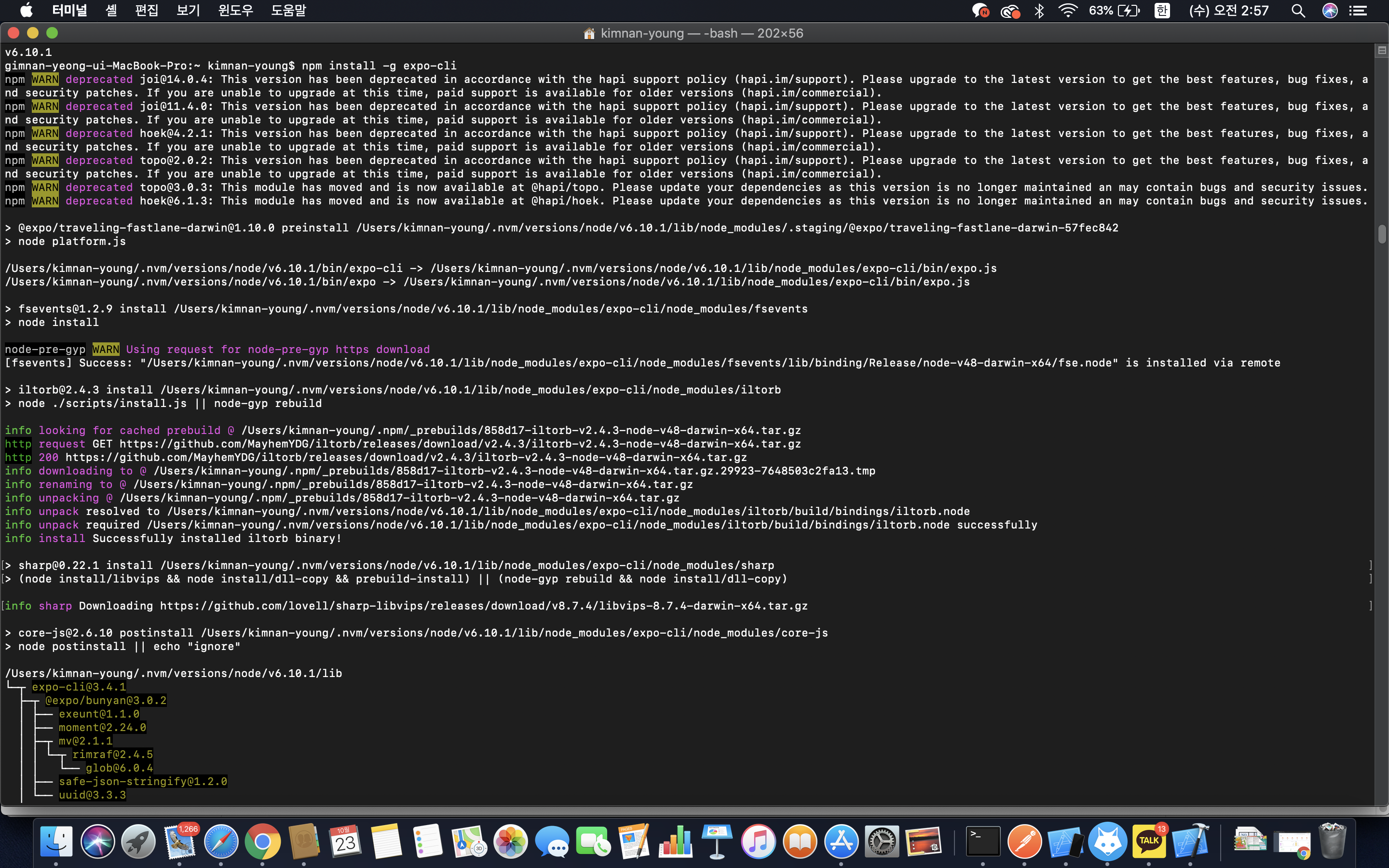Expand the battery 63% status dropdown

click(x=1114, y=11)
